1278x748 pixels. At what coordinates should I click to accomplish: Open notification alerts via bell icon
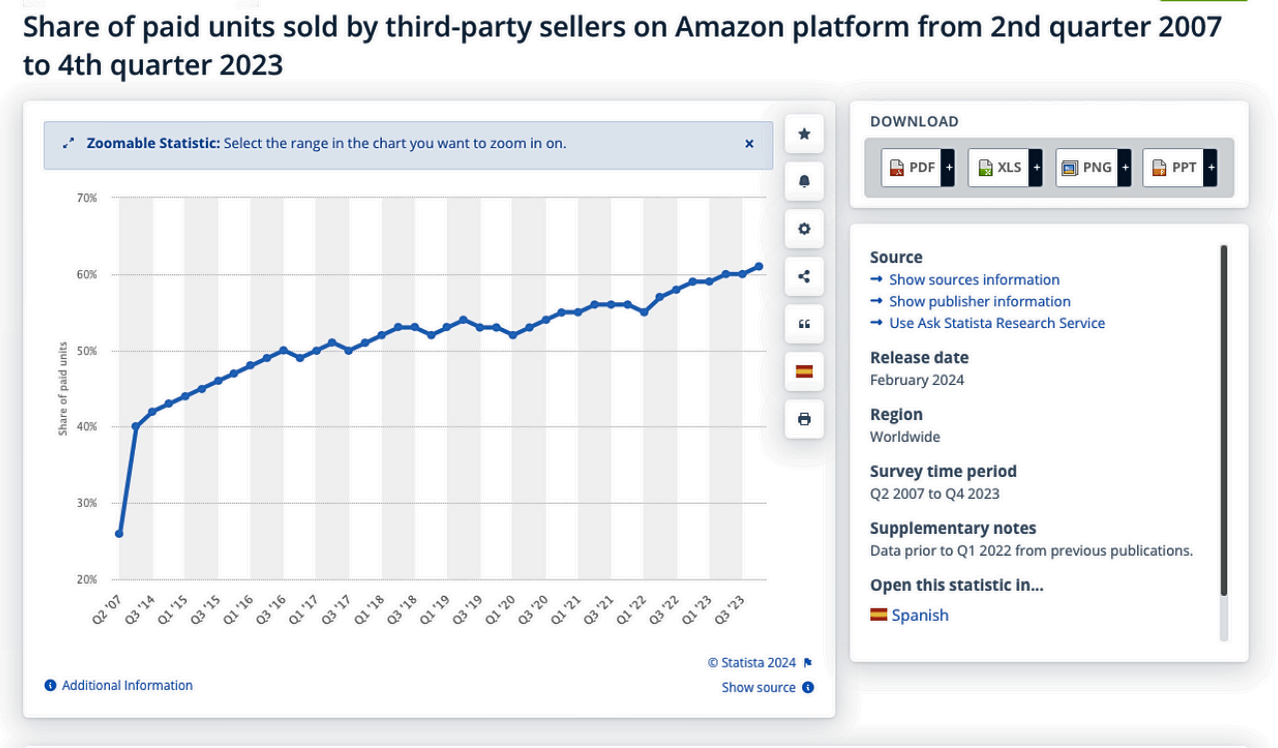[804, 181]
